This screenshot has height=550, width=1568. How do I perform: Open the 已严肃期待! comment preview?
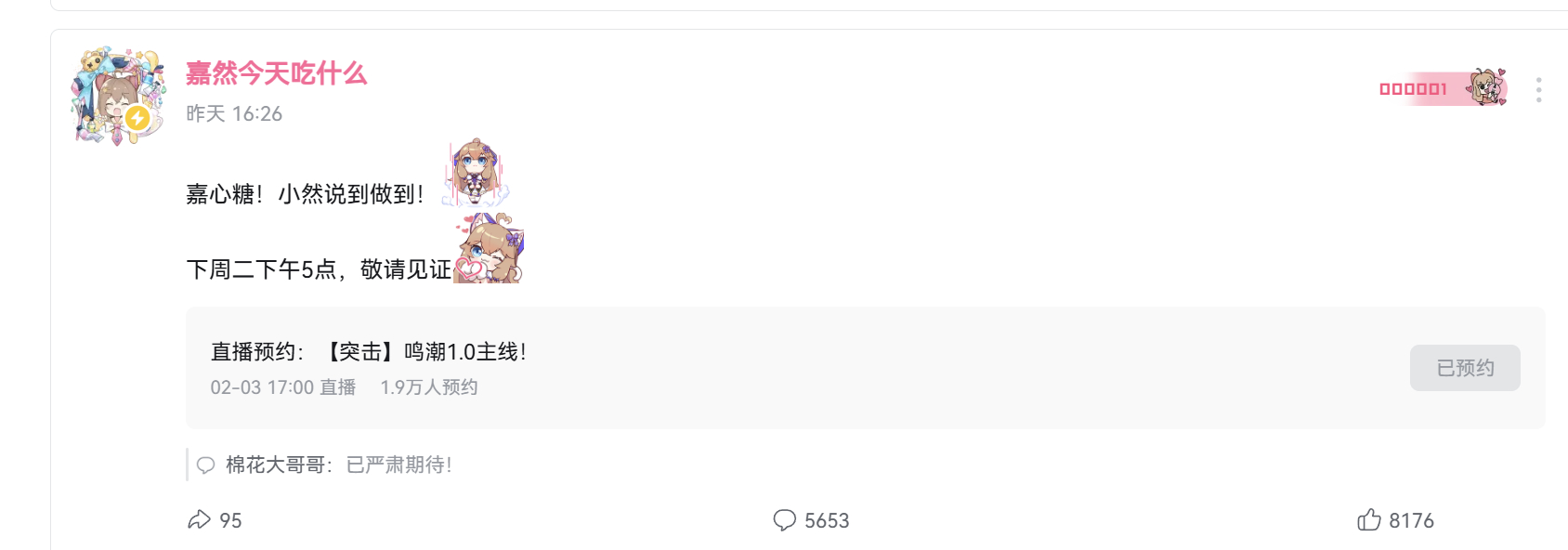pyautogui.click(x=399, y=465)
